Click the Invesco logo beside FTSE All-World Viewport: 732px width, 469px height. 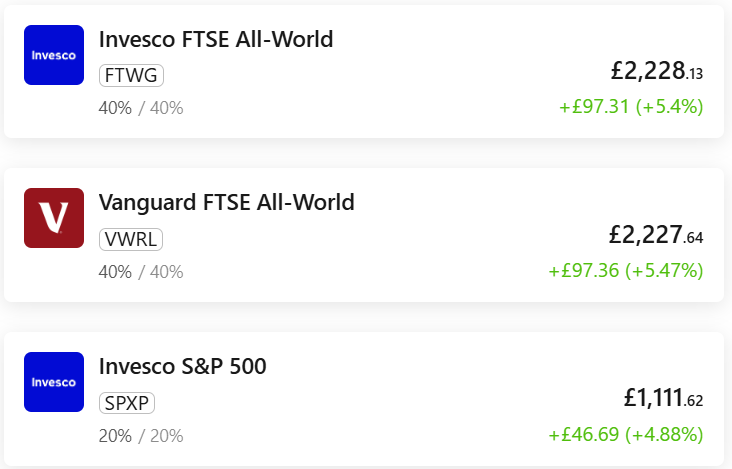click(54, 55)
